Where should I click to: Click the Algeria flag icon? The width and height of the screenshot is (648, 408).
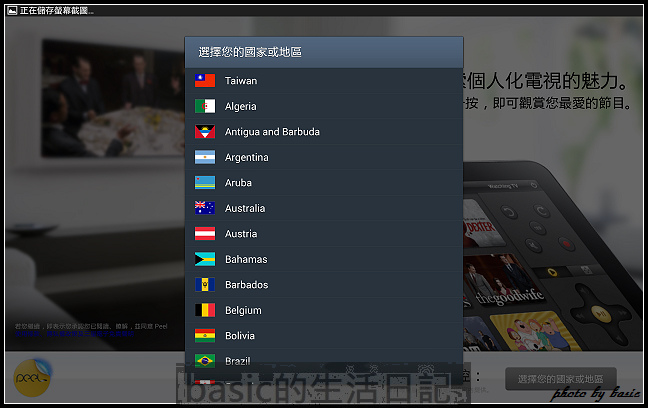205,106
